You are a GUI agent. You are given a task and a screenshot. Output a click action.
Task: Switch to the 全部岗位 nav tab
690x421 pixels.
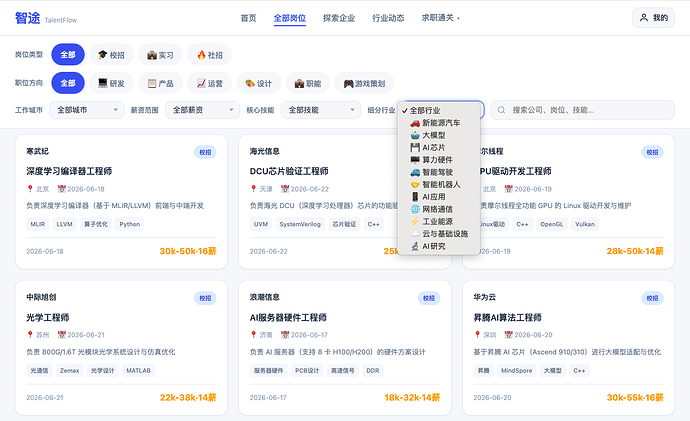point(290,18)
